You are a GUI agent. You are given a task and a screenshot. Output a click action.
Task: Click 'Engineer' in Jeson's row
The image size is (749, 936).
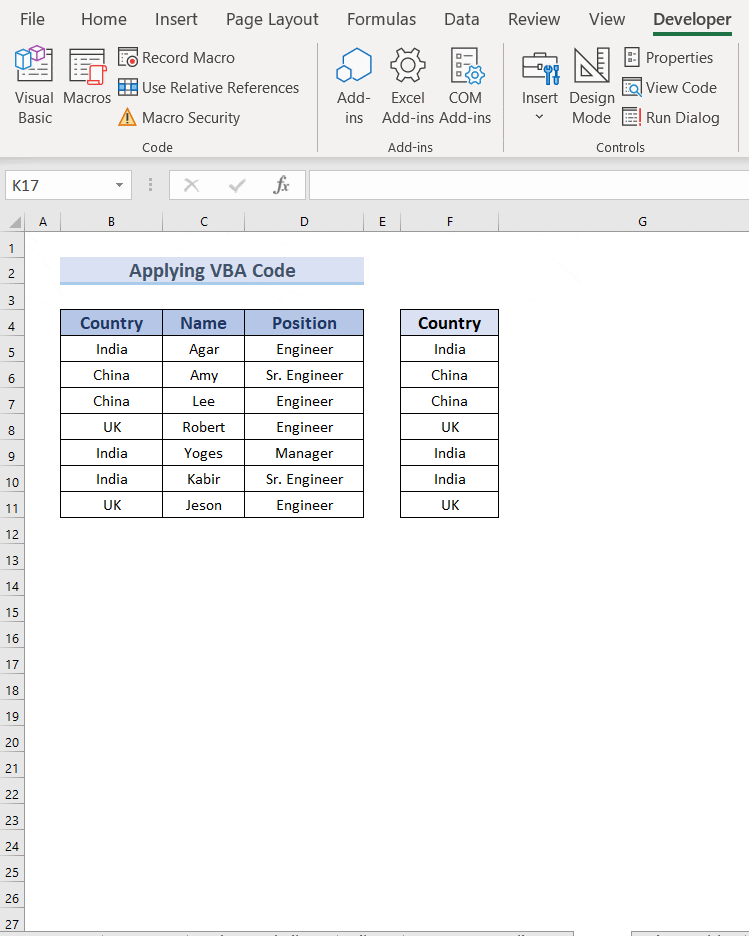(304, 505)
